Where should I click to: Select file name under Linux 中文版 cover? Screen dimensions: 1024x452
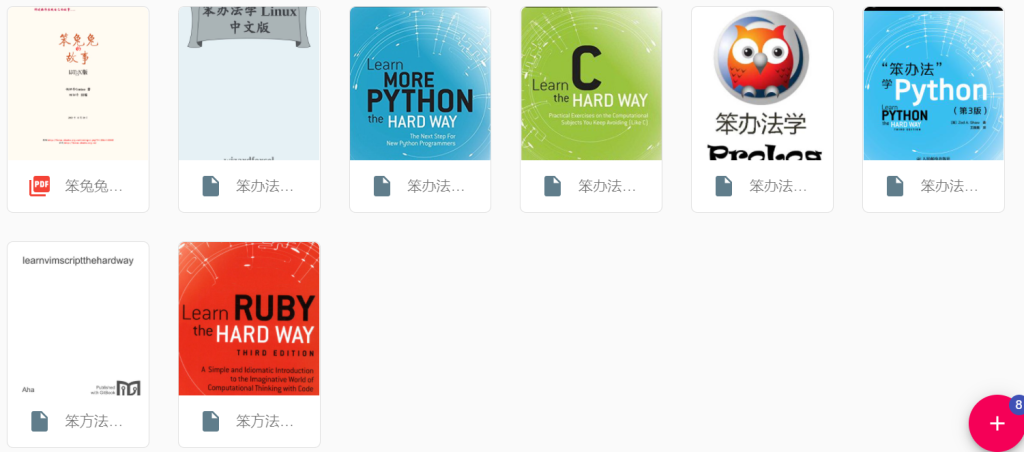(x=264, y=186)
